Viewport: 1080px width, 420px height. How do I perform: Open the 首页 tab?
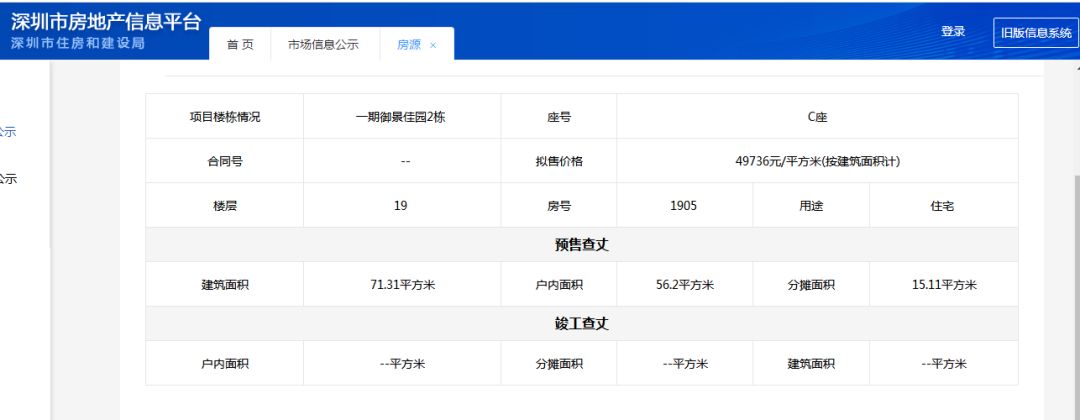tap(240, 45)
